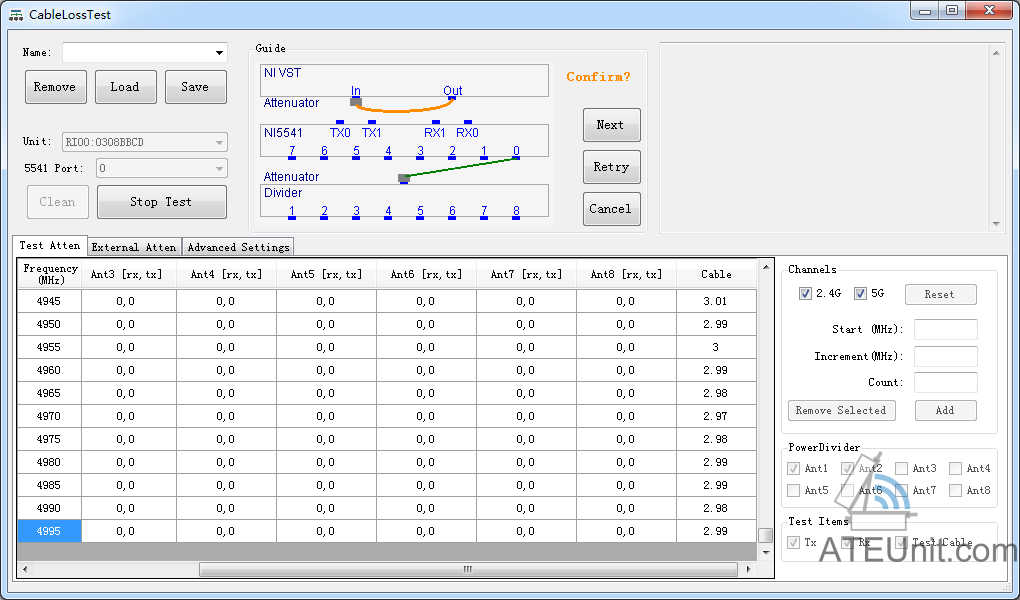Open the 5541 Port dropdown
1020x600 pixels.
point(219,169)
